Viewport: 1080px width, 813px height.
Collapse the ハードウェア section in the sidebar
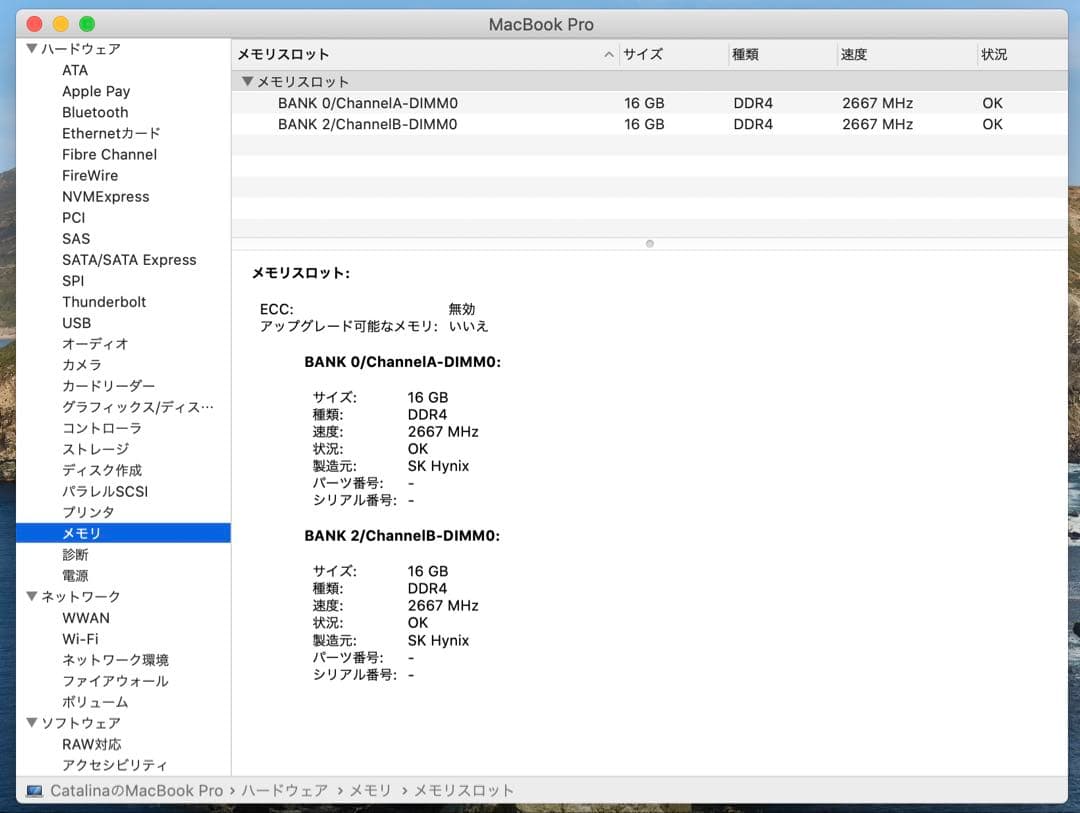point(31,48)
